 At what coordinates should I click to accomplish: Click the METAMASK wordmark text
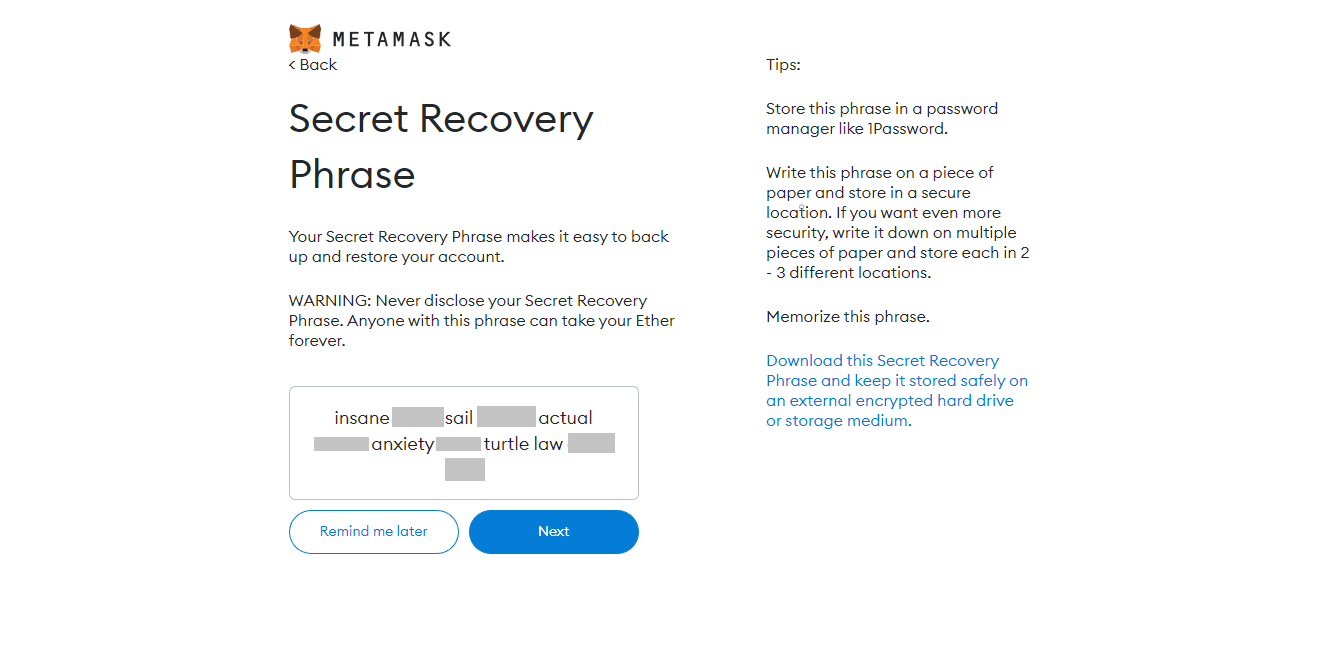[391, 40]
